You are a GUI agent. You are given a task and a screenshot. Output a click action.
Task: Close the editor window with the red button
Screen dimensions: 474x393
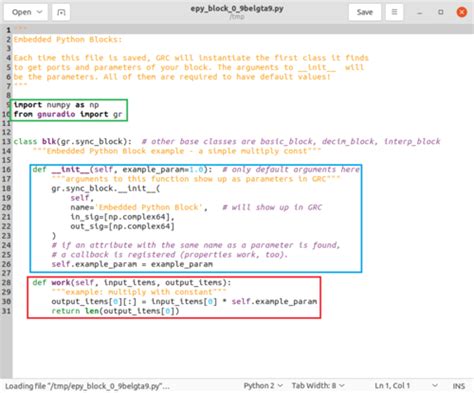pos(462,12)
